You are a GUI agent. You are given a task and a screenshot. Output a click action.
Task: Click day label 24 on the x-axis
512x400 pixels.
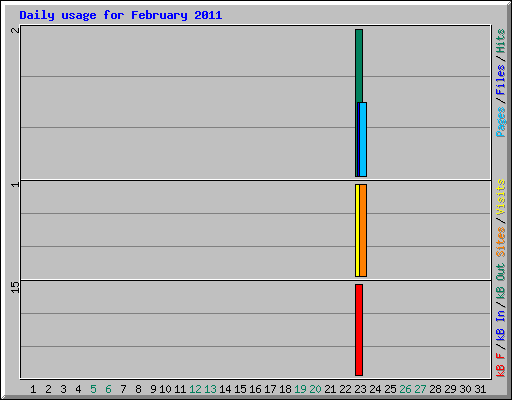(x=375, y=389)
